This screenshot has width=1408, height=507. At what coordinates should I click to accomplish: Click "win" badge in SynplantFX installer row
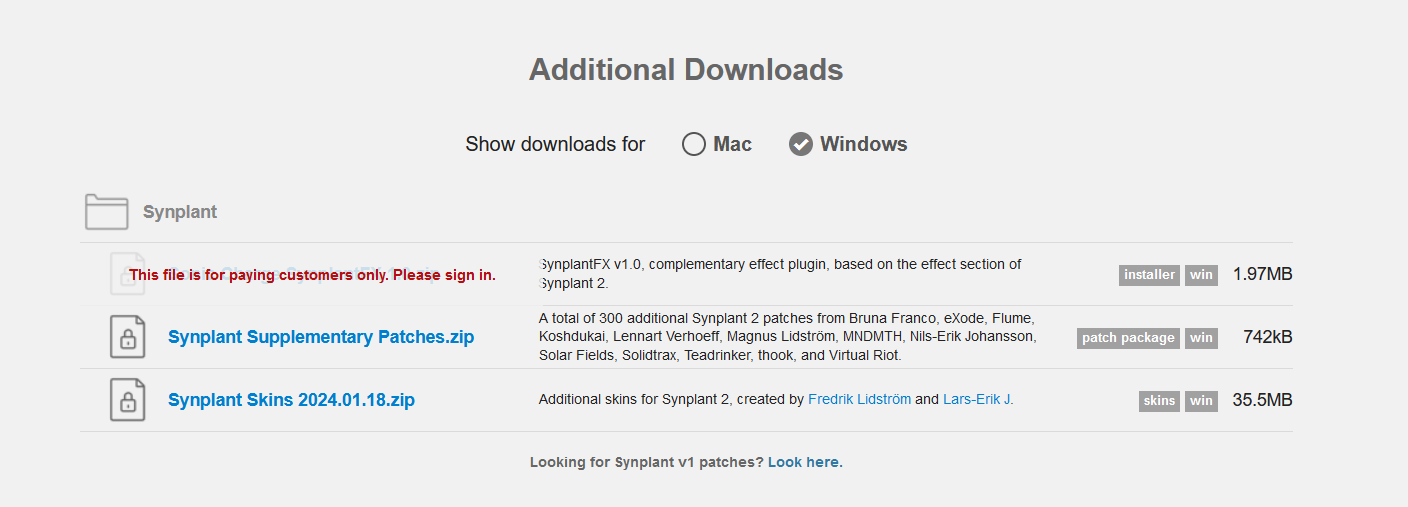click(1201, 275)
